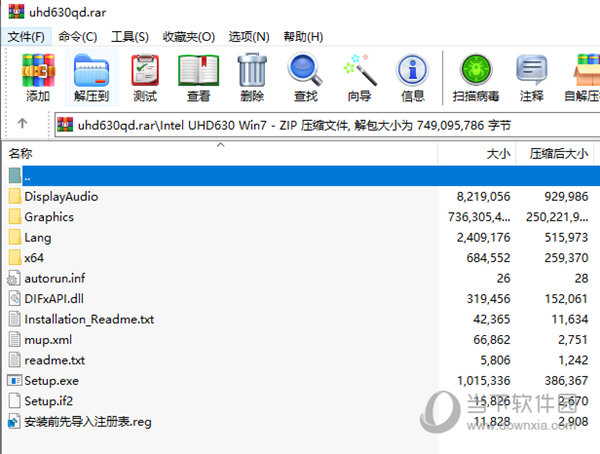Click the autorun.inf file icon
Image resolution: width=600 pixels, height=454 pixels.
tap(14, 278)
